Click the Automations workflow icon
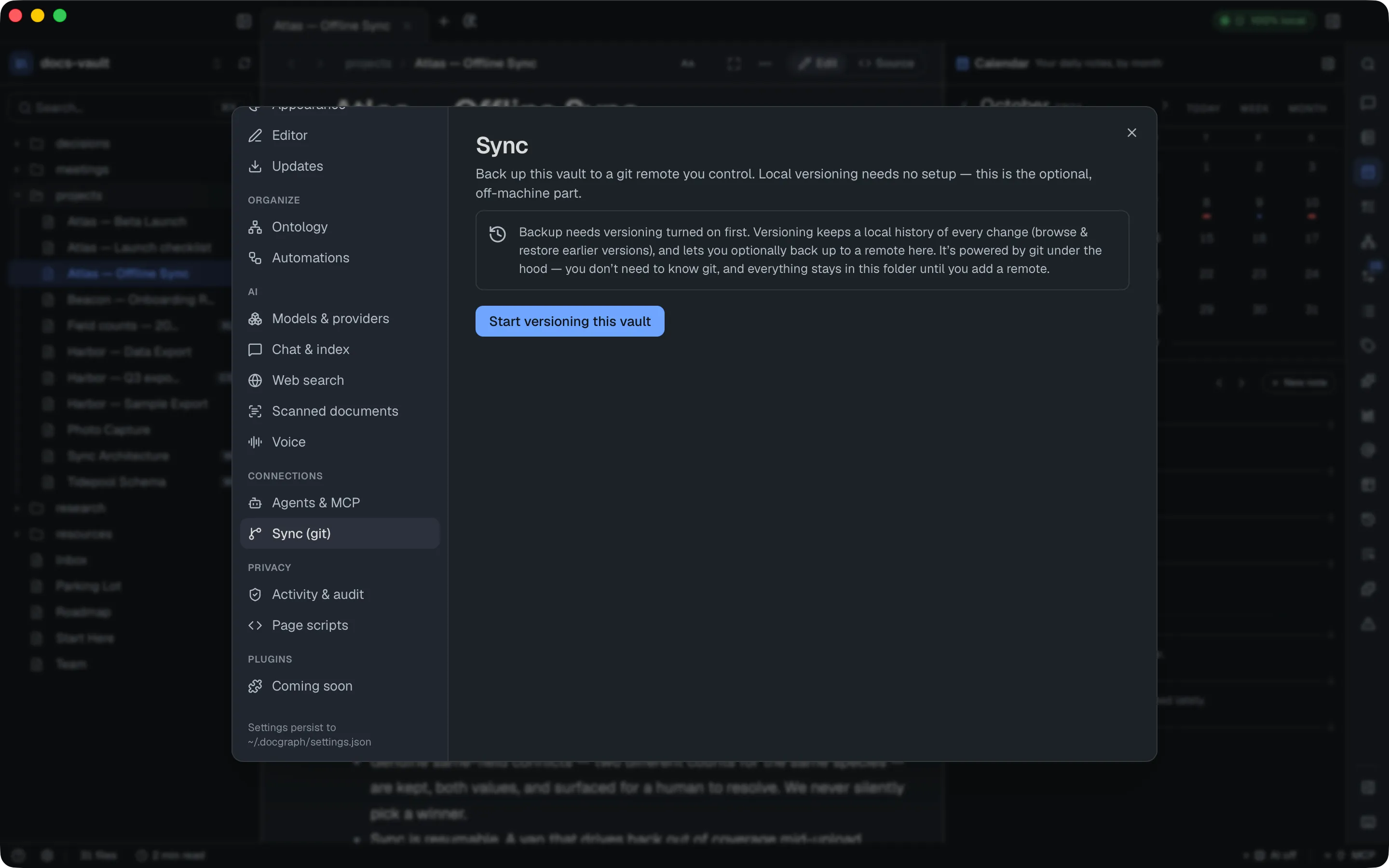Screen dimensions: 1389x868 [x=255, y=258]
